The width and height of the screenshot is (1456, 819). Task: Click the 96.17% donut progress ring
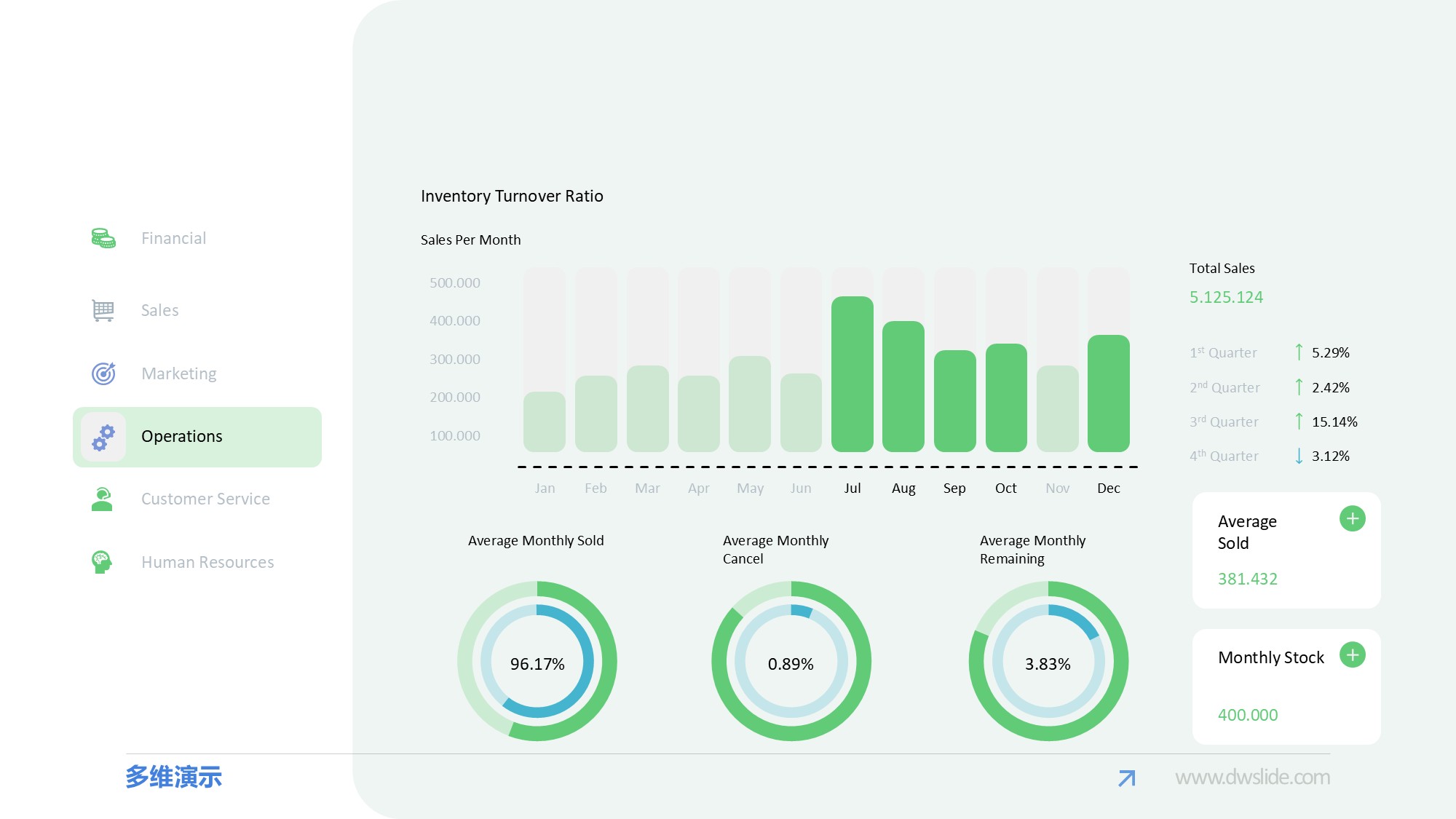click(537, 661)
